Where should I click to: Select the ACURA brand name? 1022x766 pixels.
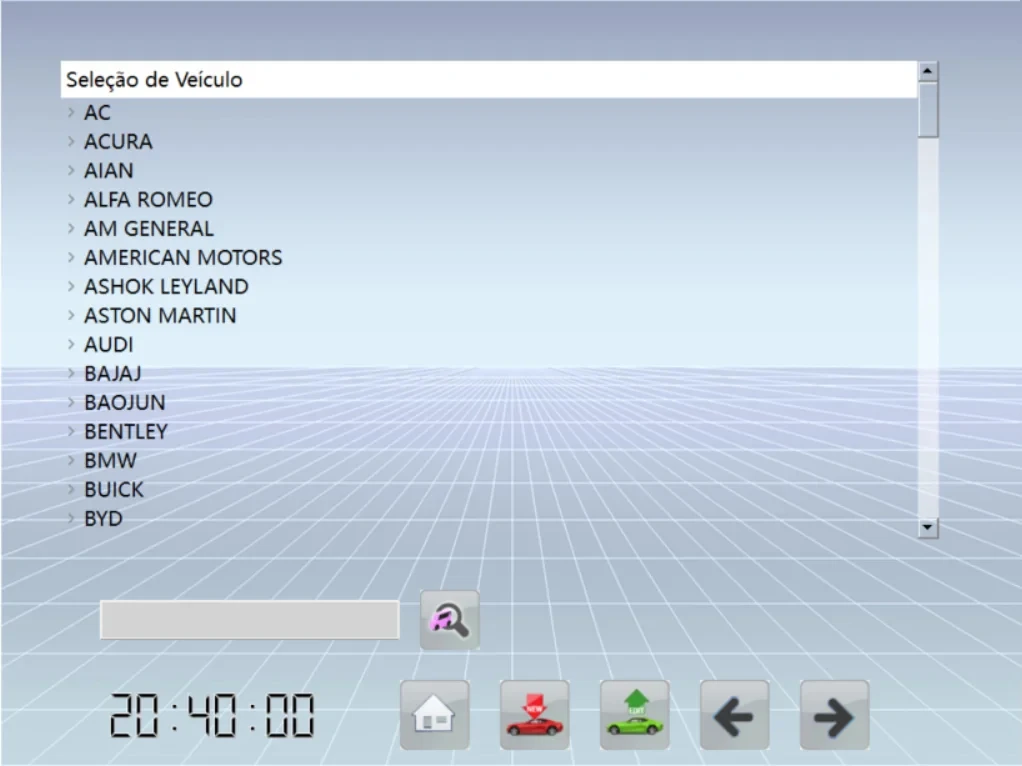[118, 141]
